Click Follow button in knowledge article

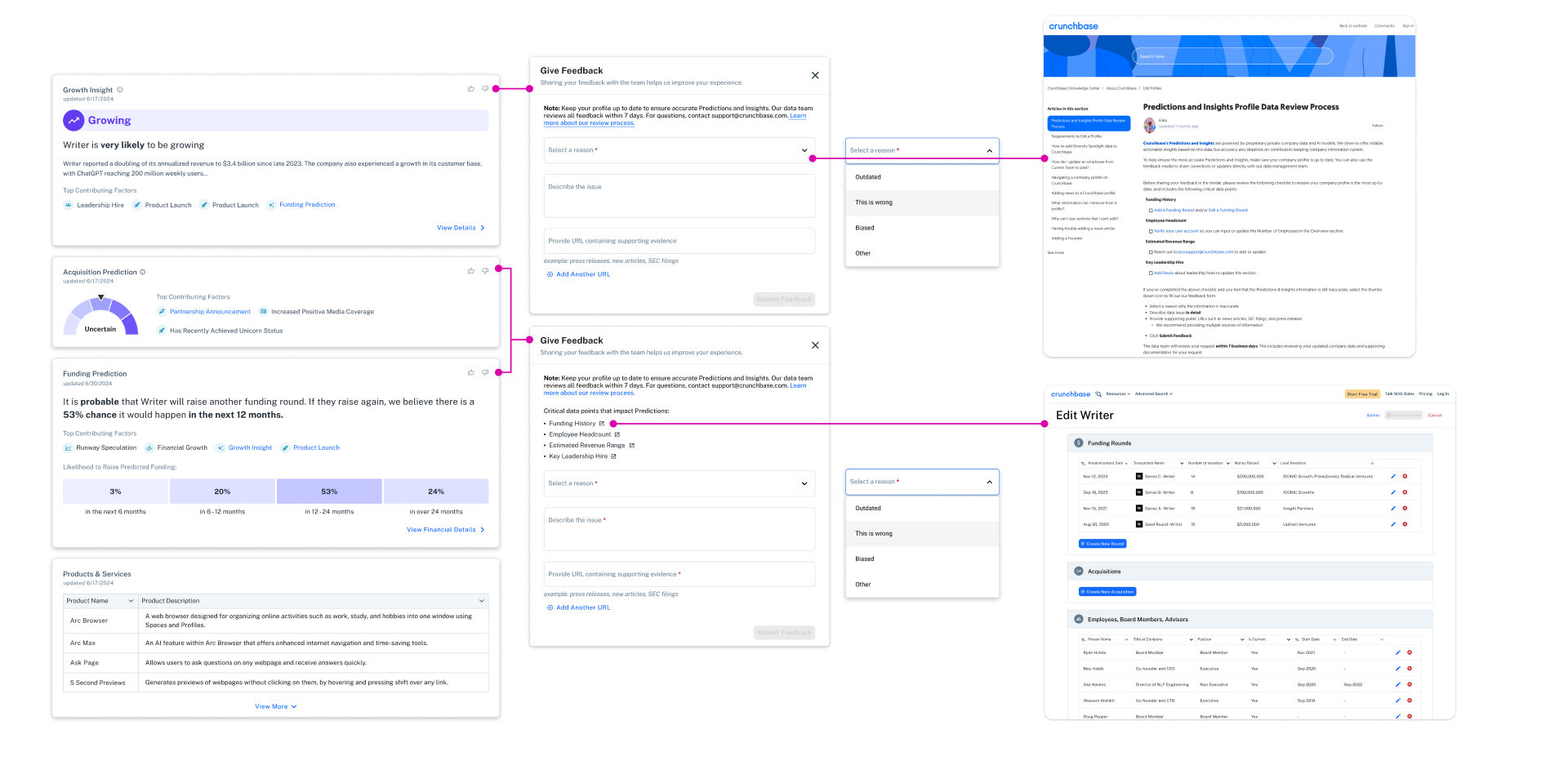(x=1378, y=125)
